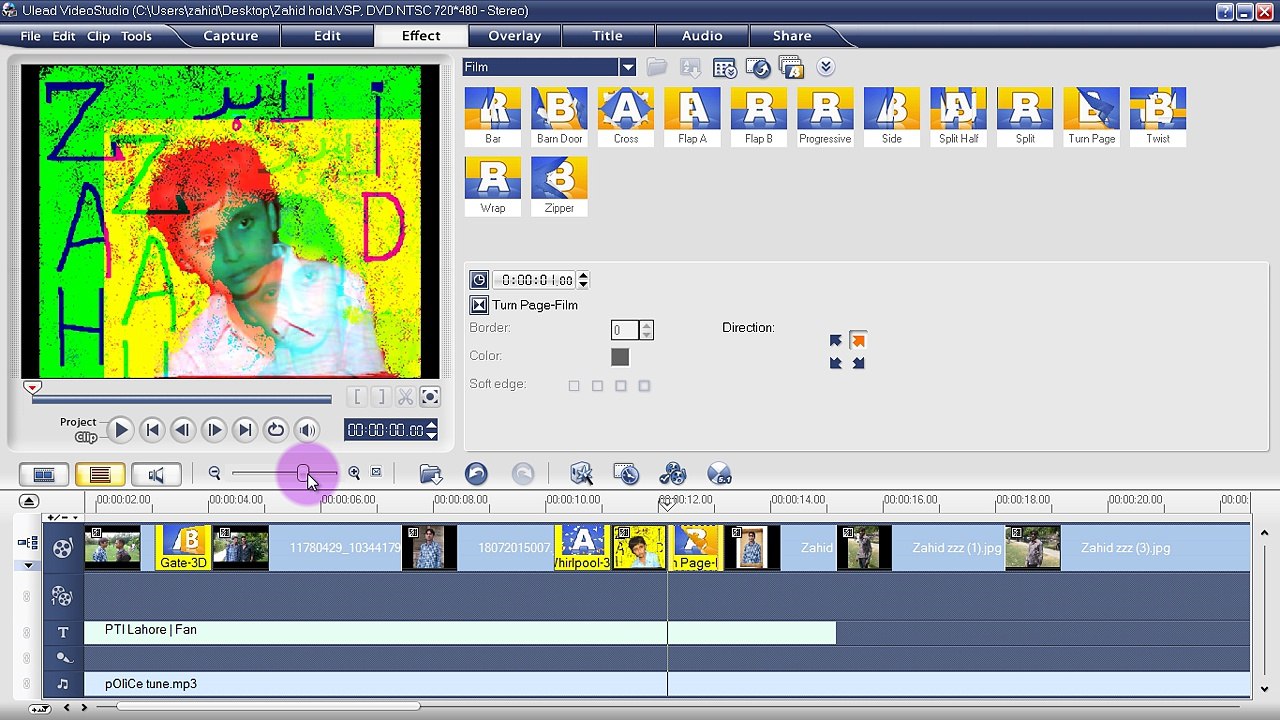Insert media files via folder icon
The height and width of the screenshot is (720, 1280).
click(431, 474)
